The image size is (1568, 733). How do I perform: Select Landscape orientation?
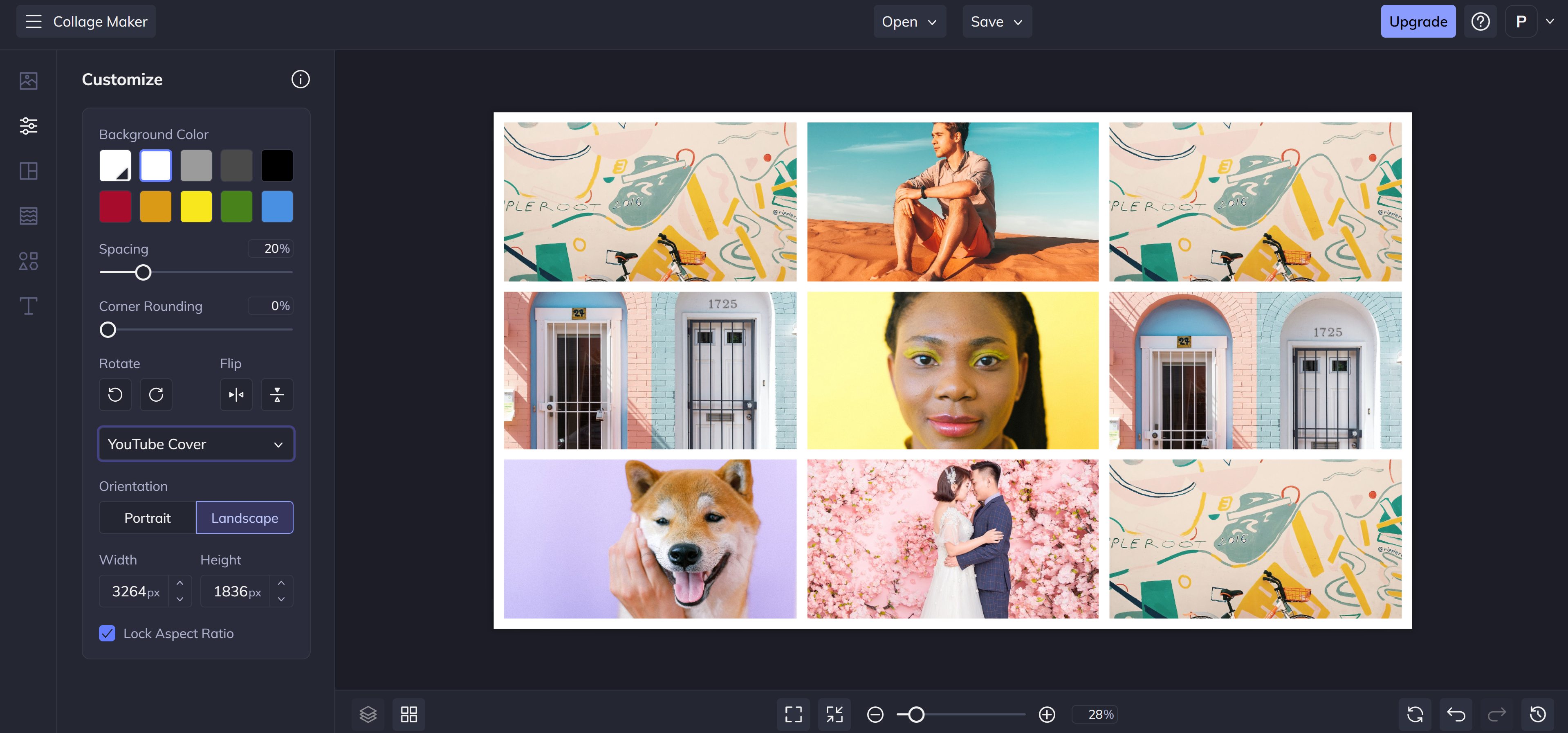[x=245, y=517]
